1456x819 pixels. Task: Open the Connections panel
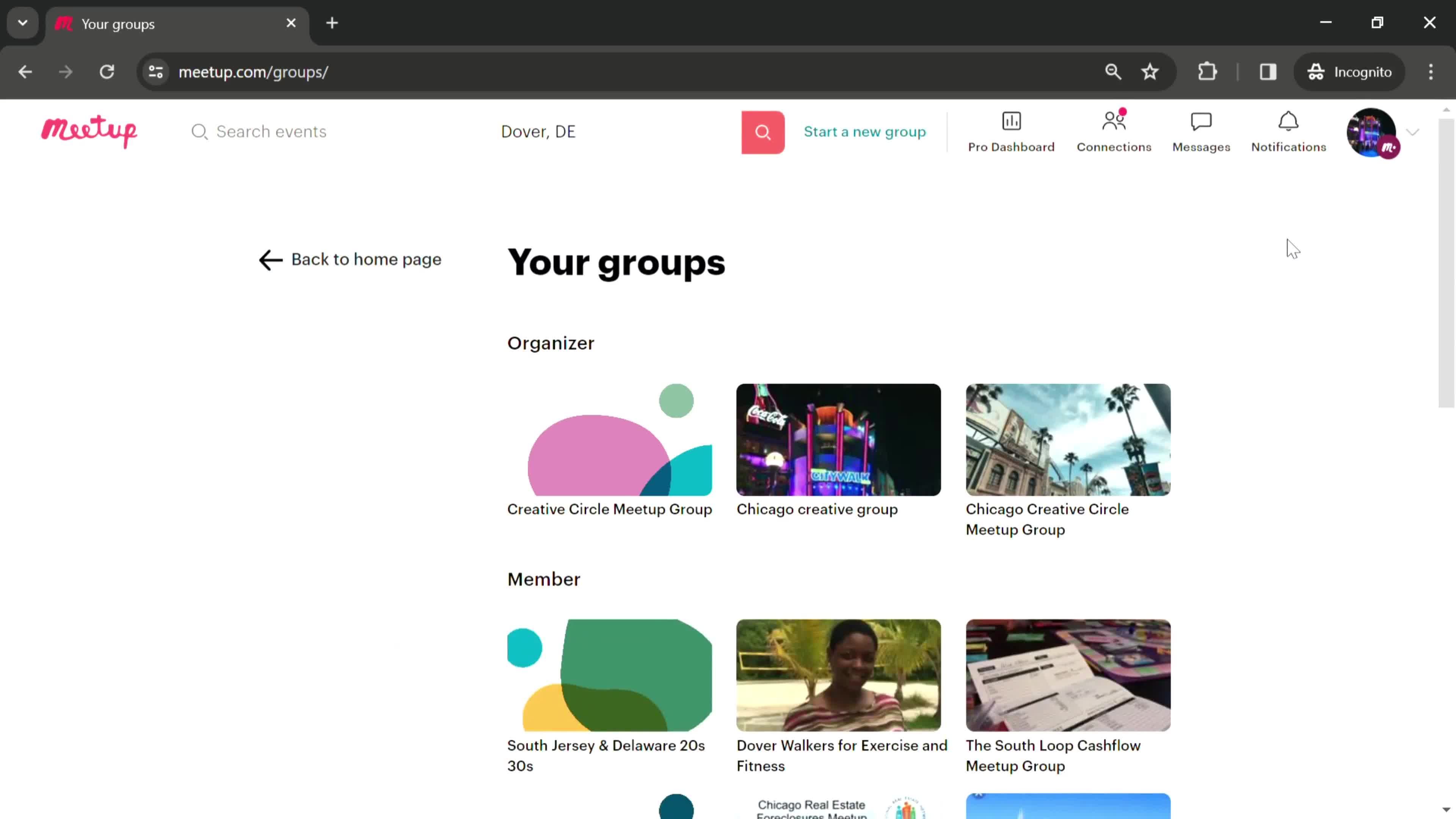click(1114, 131)
